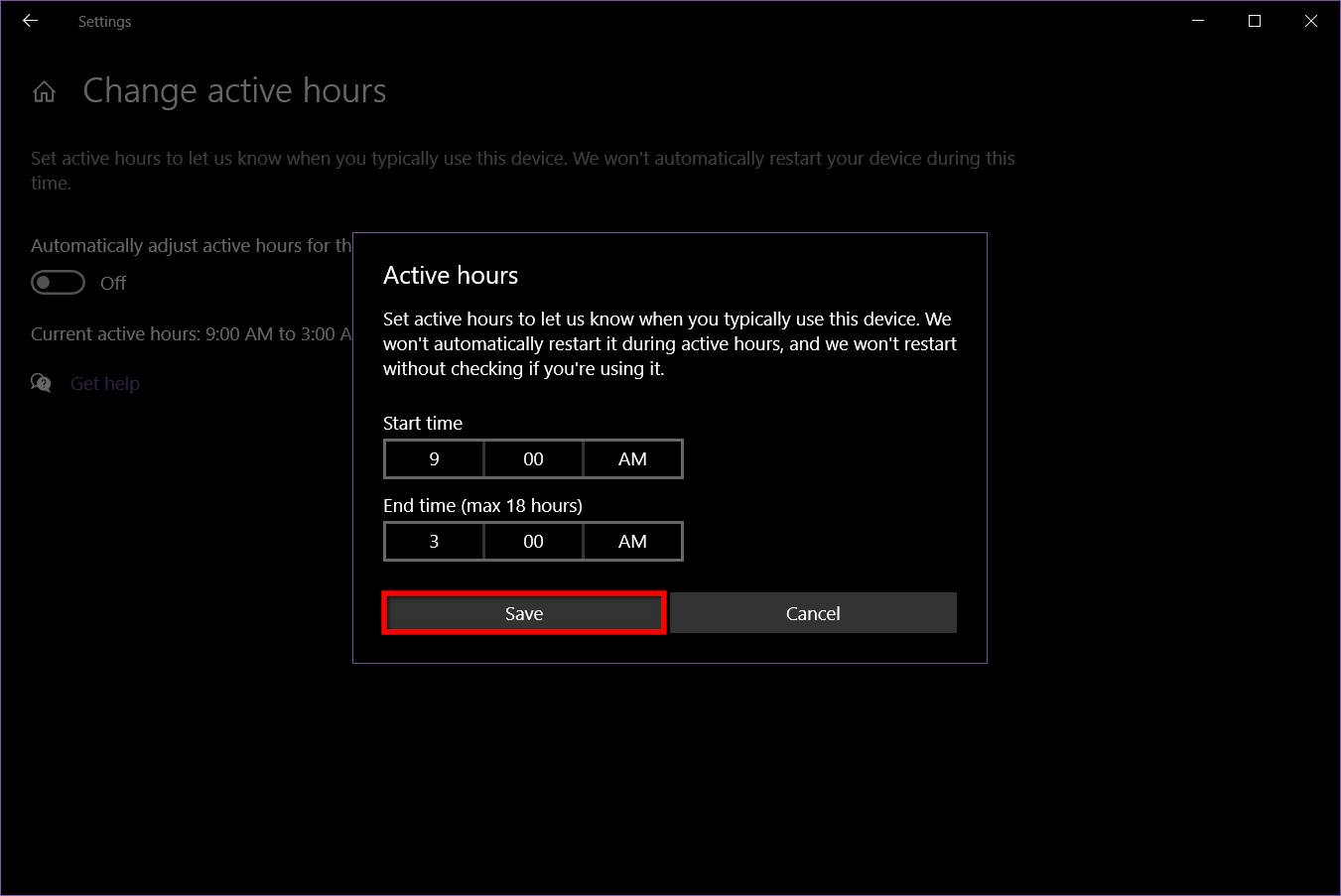
Task: Close the Settings window
Action: tap(1311, 21)
